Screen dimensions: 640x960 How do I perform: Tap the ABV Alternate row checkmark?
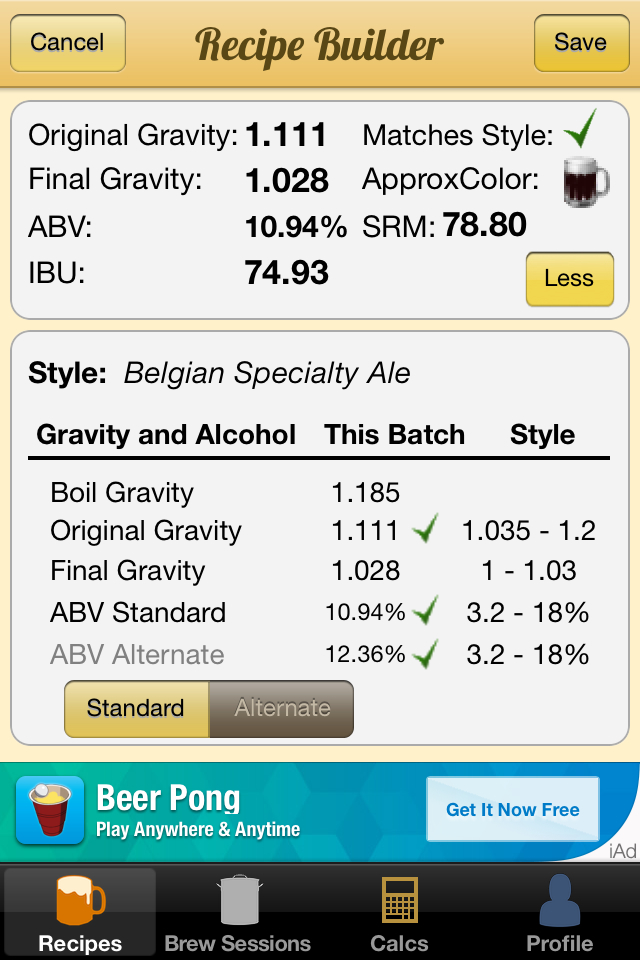tap(425, 653)
